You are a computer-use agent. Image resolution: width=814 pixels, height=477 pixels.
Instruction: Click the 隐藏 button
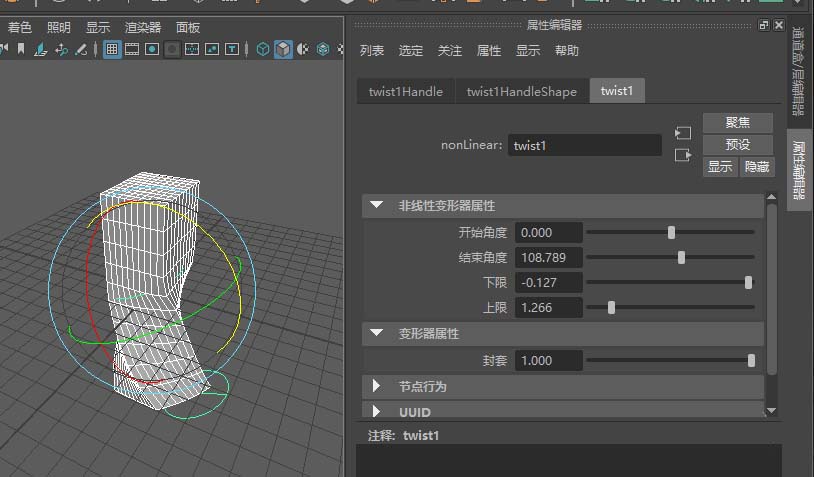757,167
